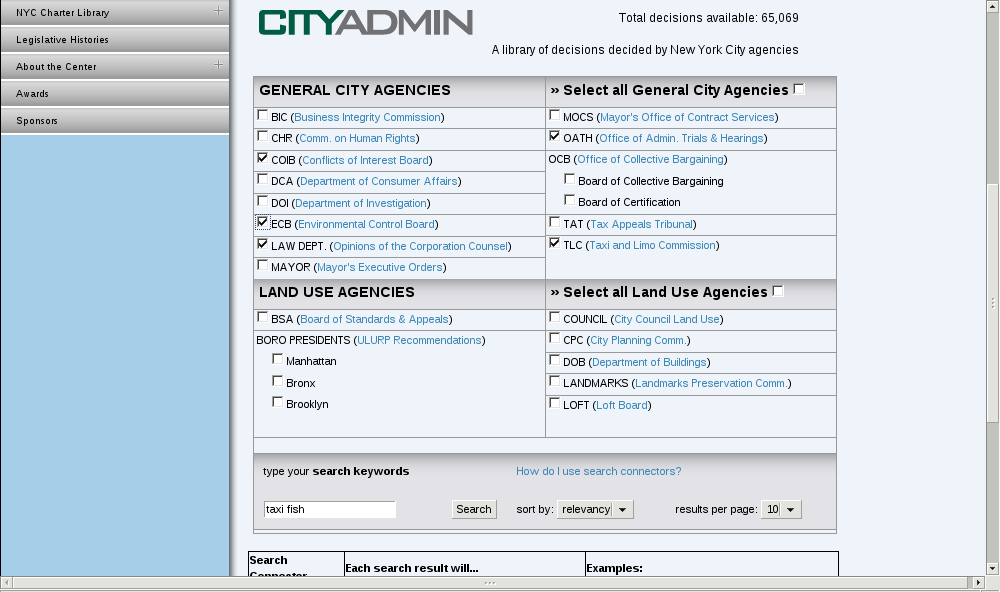Image resolution: width=1000 pixels, height=592 pixels.
Task: Open Loft Board link
Action: click(x=622, y=406)
